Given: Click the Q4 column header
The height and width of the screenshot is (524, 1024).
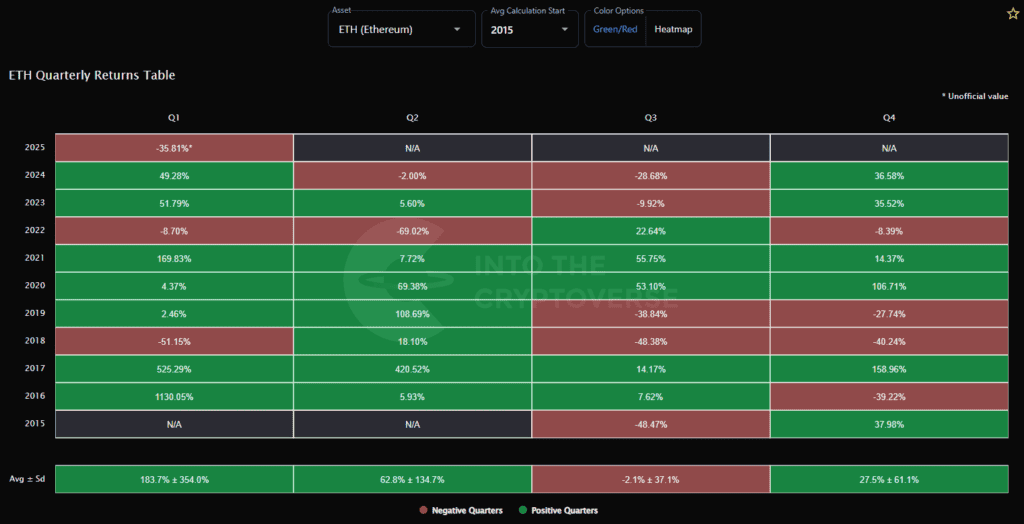Looking at the screenshot, I should coord(889,118).
